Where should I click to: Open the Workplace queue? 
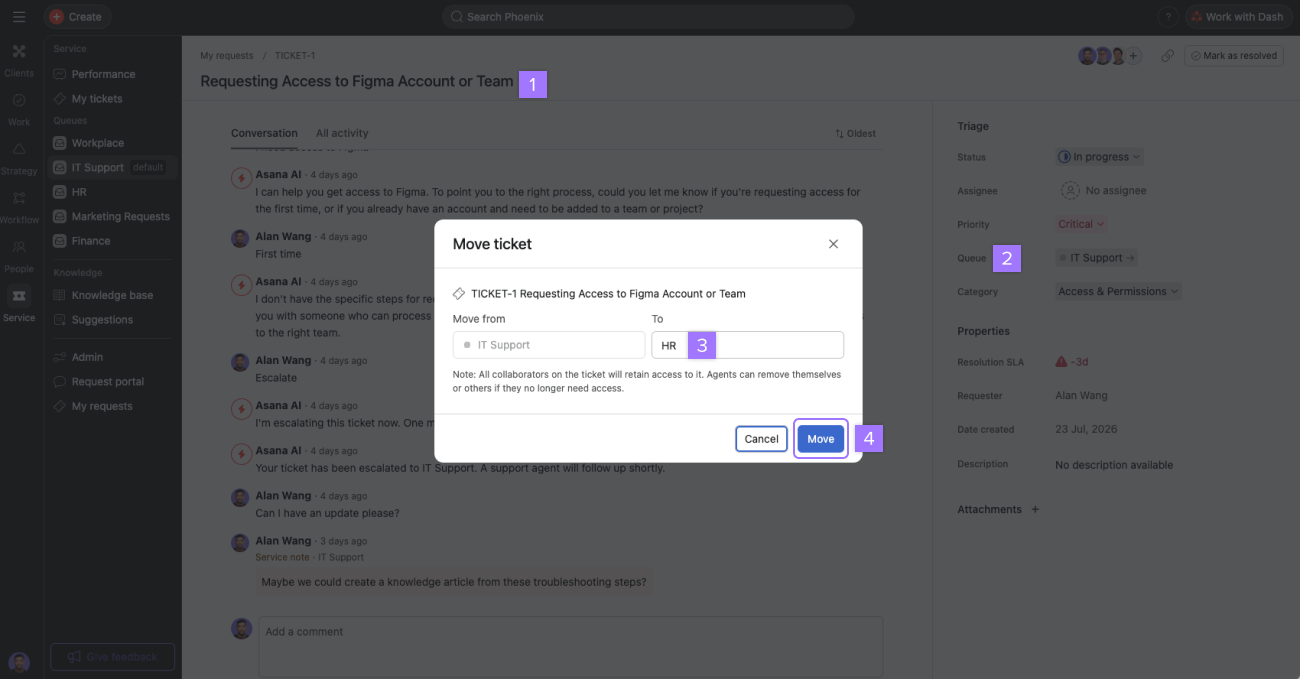[x=98, y=143]
